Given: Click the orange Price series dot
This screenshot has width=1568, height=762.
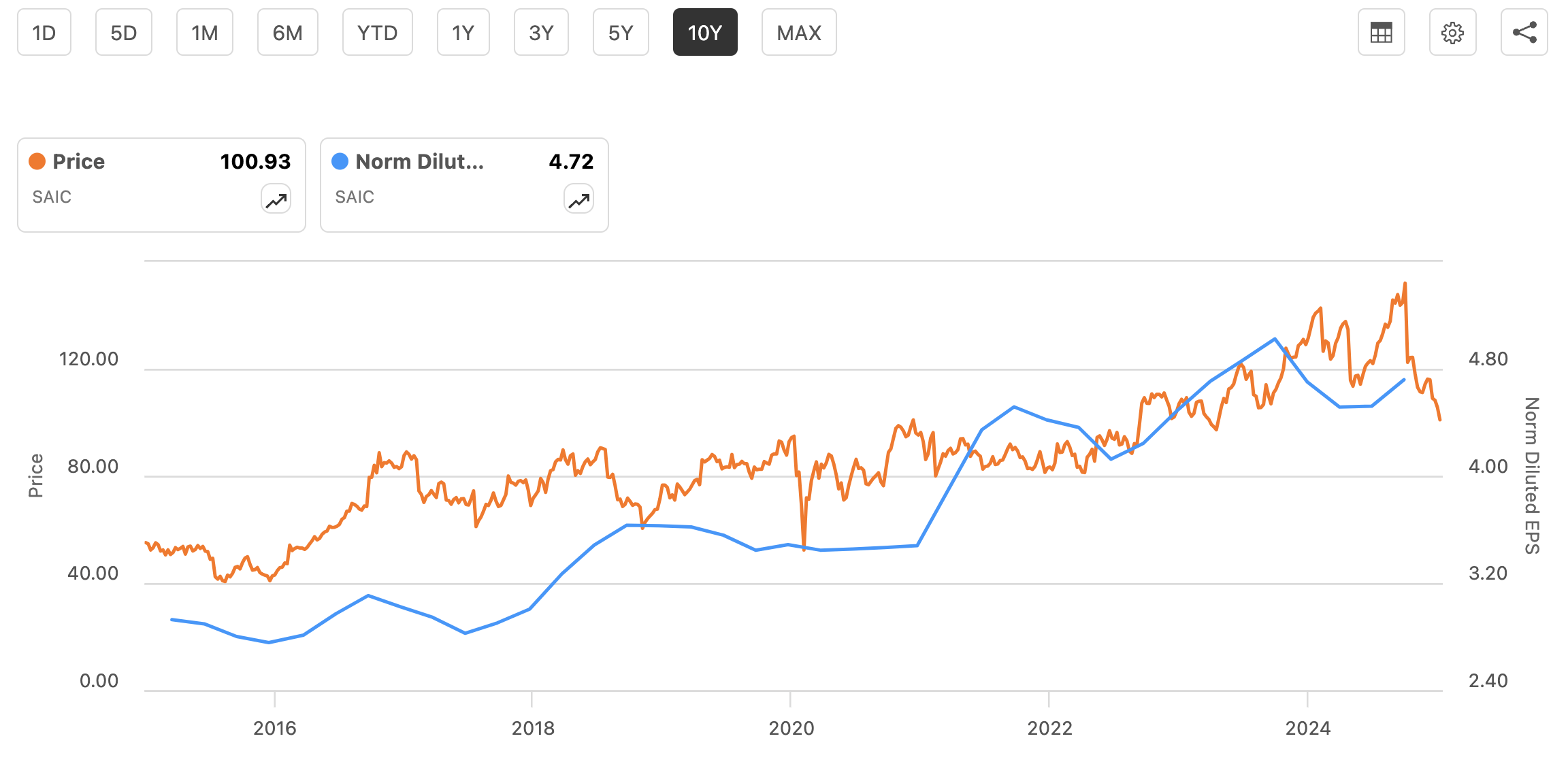Looking at the screenshot, I should coord(37,161).
